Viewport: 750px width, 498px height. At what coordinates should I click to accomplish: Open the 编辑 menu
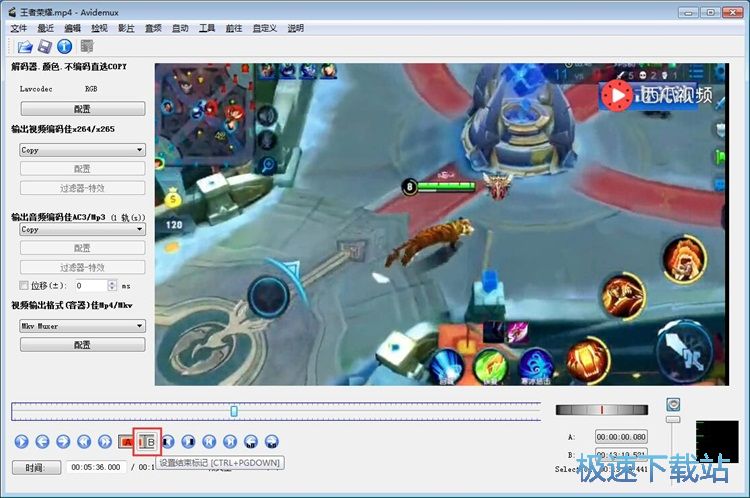pyautogui.click(x=72, y=28)
